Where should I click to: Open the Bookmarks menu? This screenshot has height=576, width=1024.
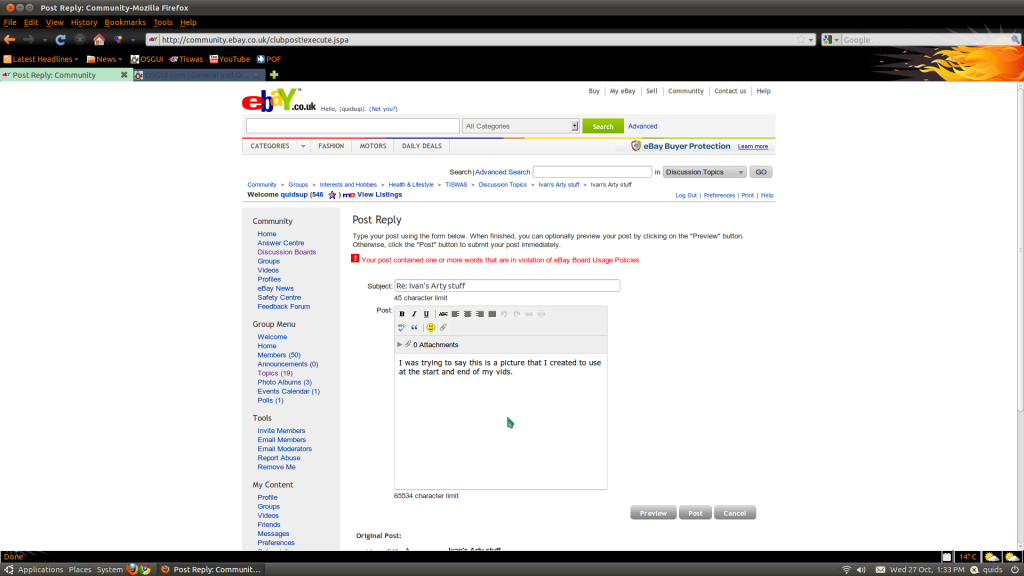coord(125,22)
